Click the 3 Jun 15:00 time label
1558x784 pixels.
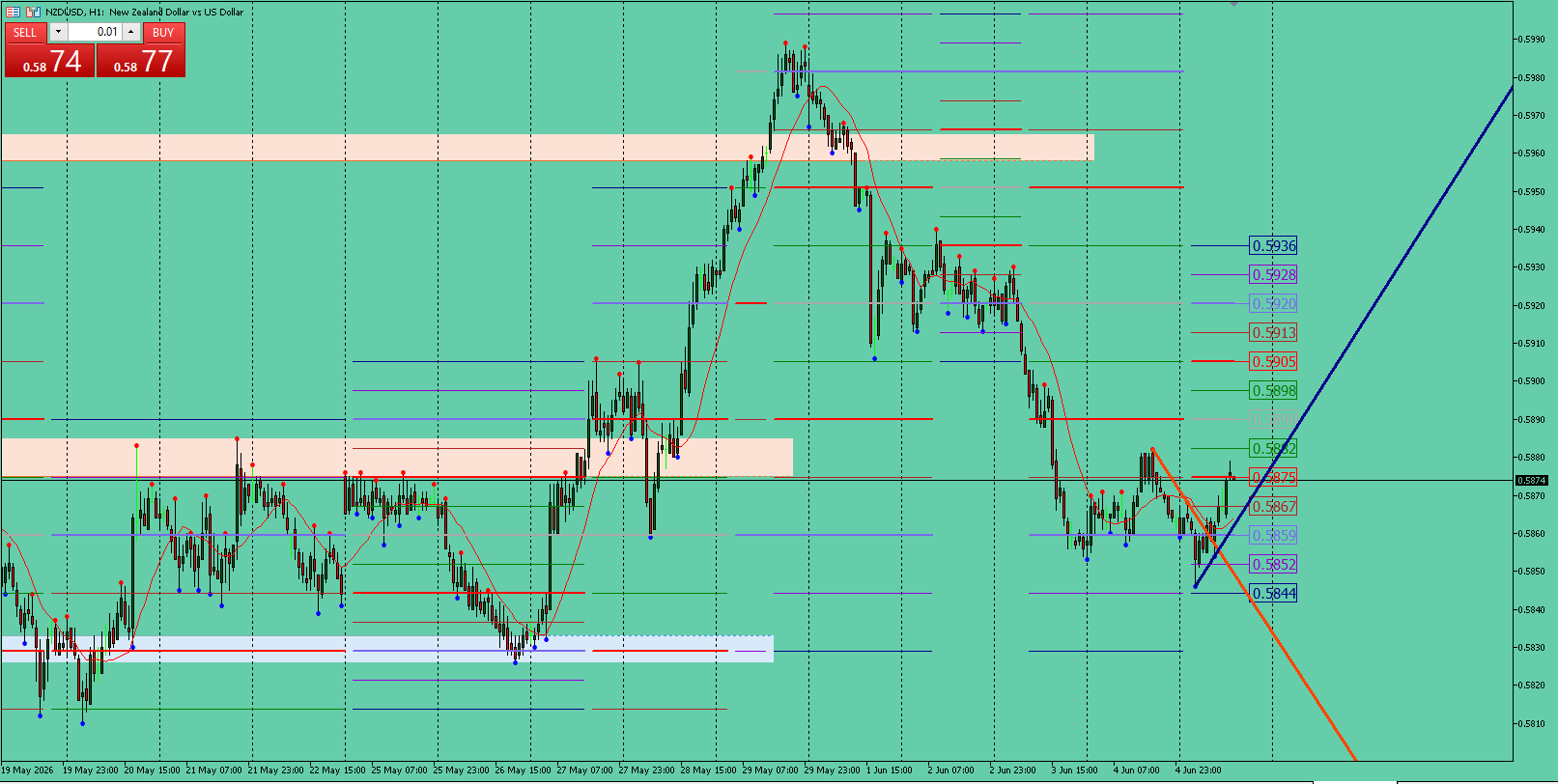(1074, 770)
